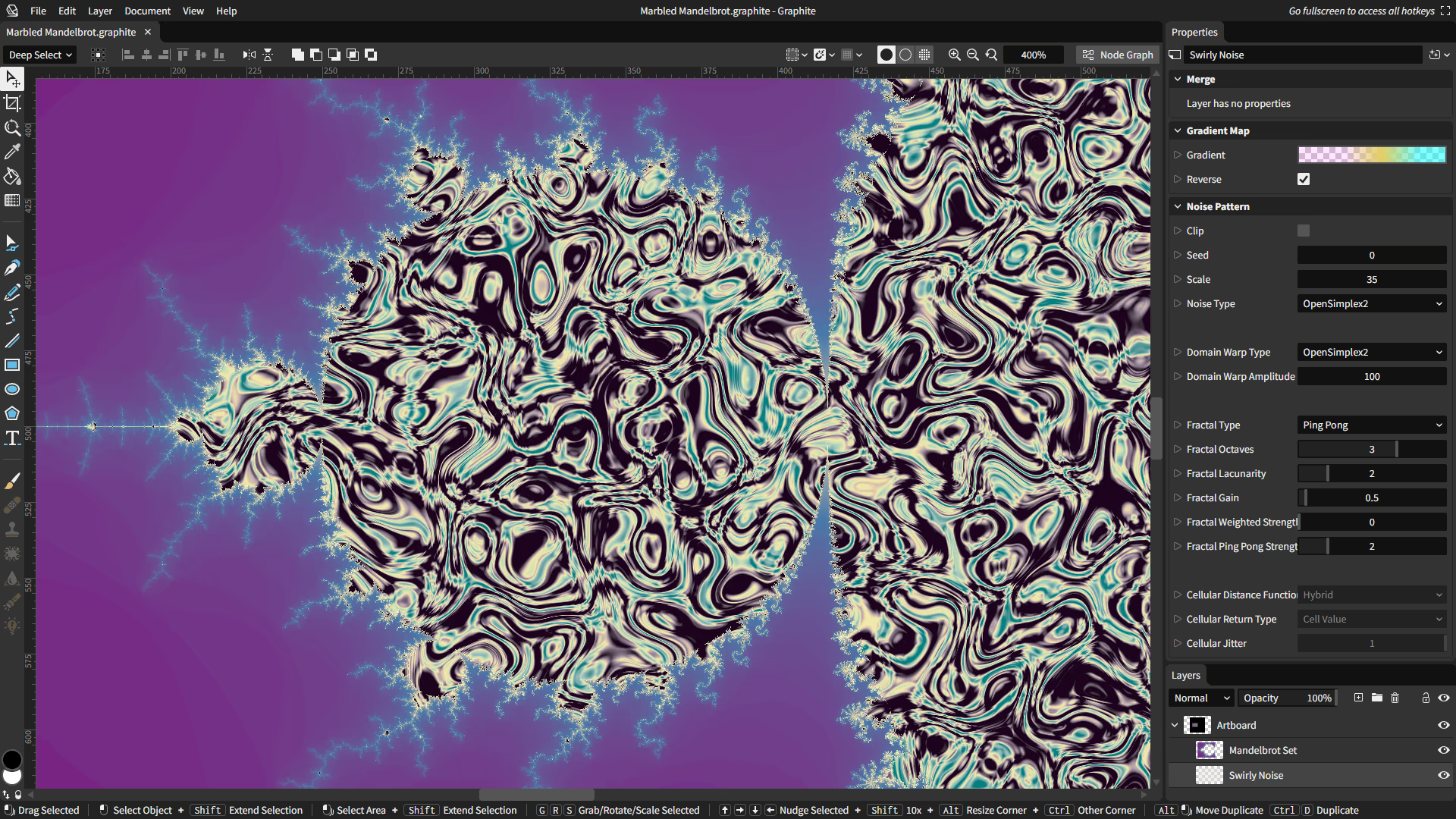Select the Brush tool

[12, 482]
